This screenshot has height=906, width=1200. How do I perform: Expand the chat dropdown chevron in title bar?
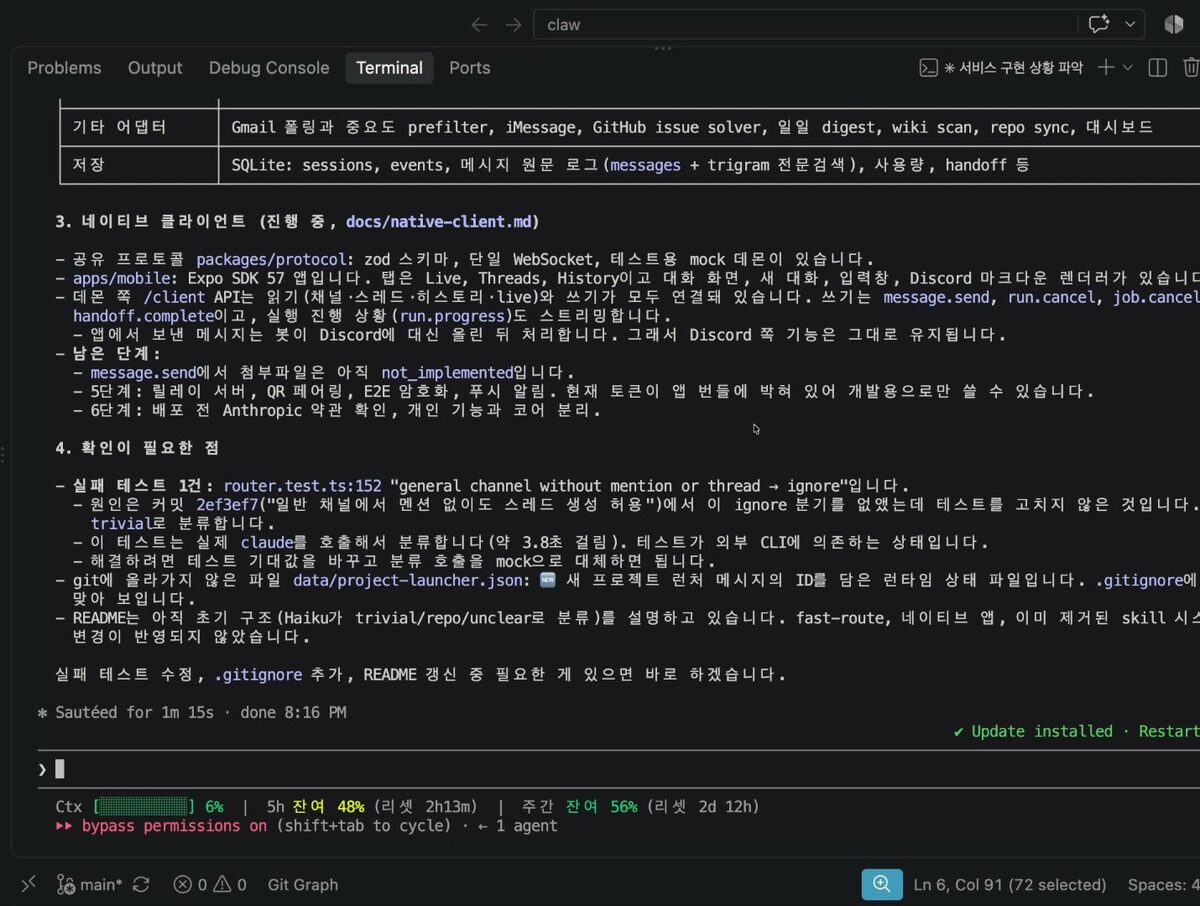point(1131,24)
